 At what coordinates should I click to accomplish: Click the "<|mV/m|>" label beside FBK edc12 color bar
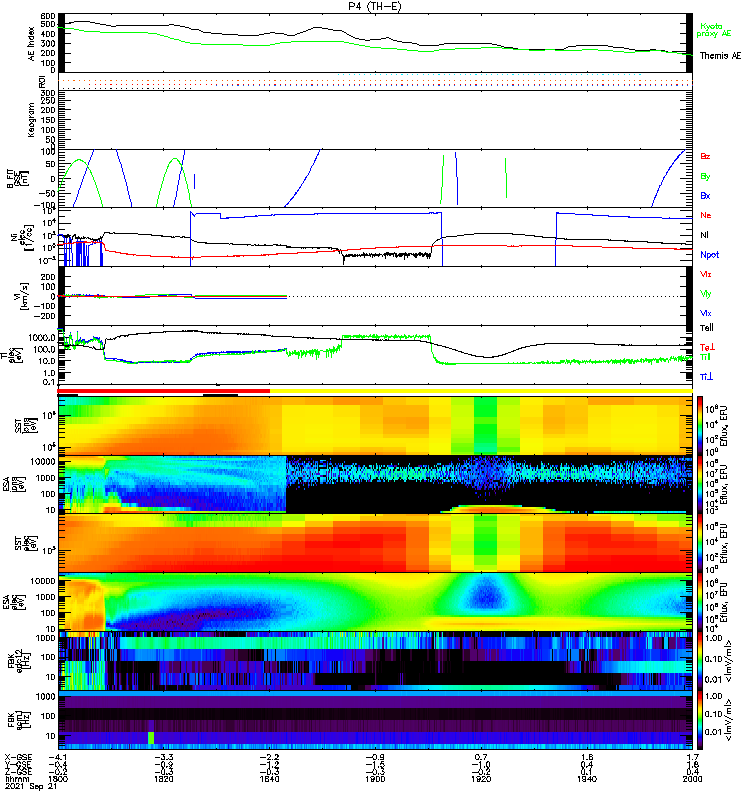click(728, 661)
